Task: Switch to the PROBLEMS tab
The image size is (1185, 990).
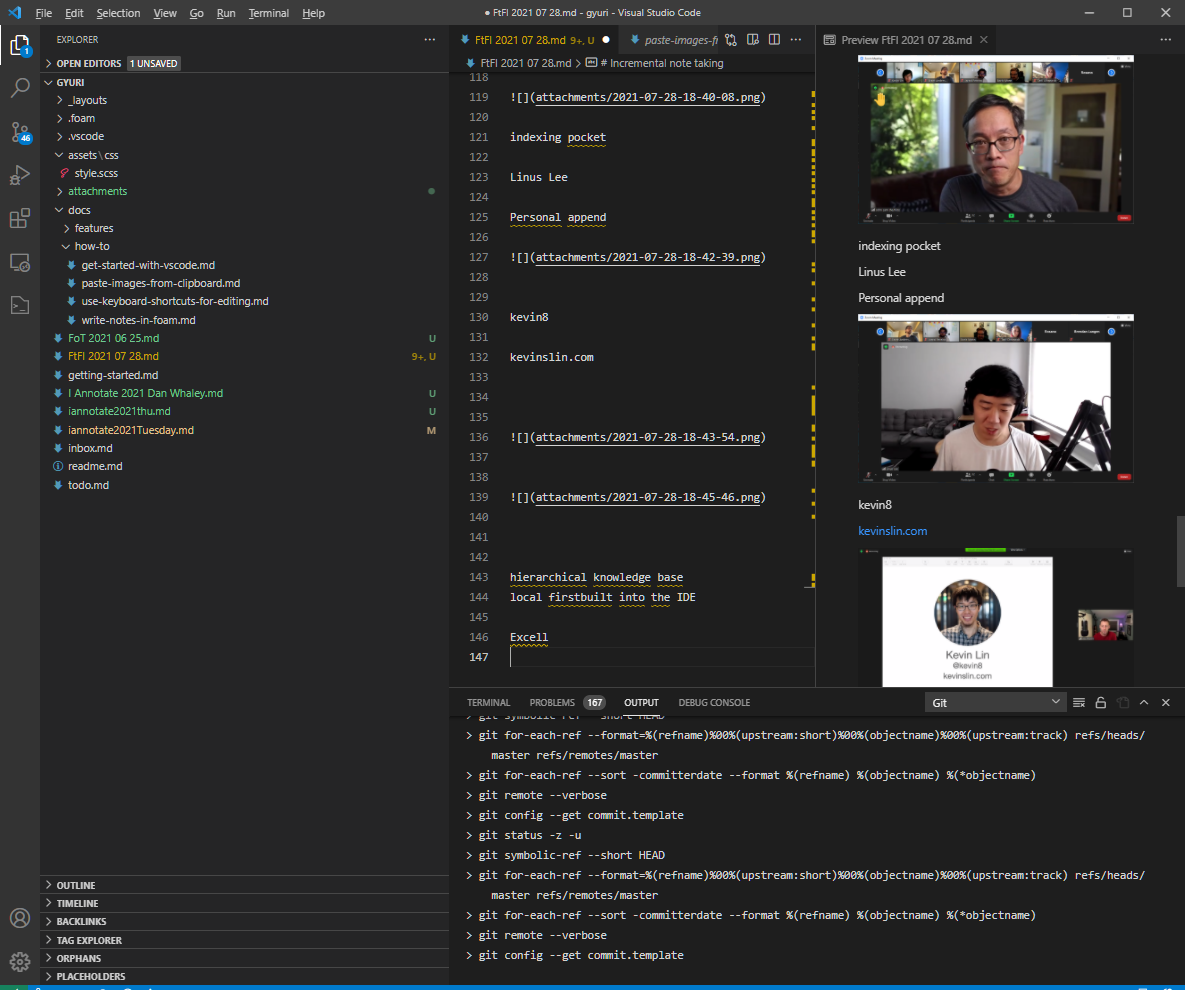Action: (552, 703)
